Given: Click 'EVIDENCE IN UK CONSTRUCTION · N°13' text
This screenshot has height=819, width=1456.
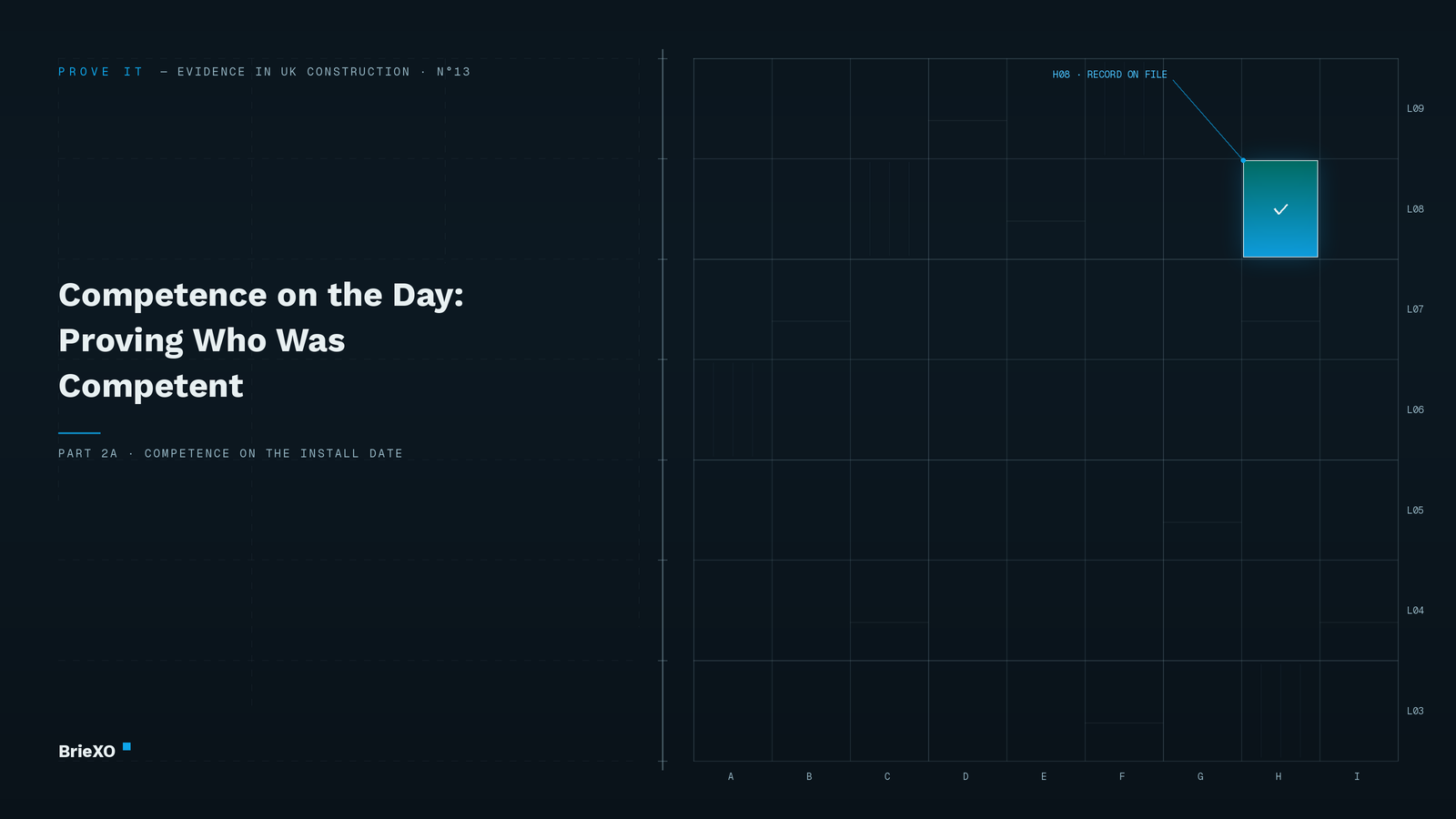Looking at the screenshot, I should click(x=324, y=72).
